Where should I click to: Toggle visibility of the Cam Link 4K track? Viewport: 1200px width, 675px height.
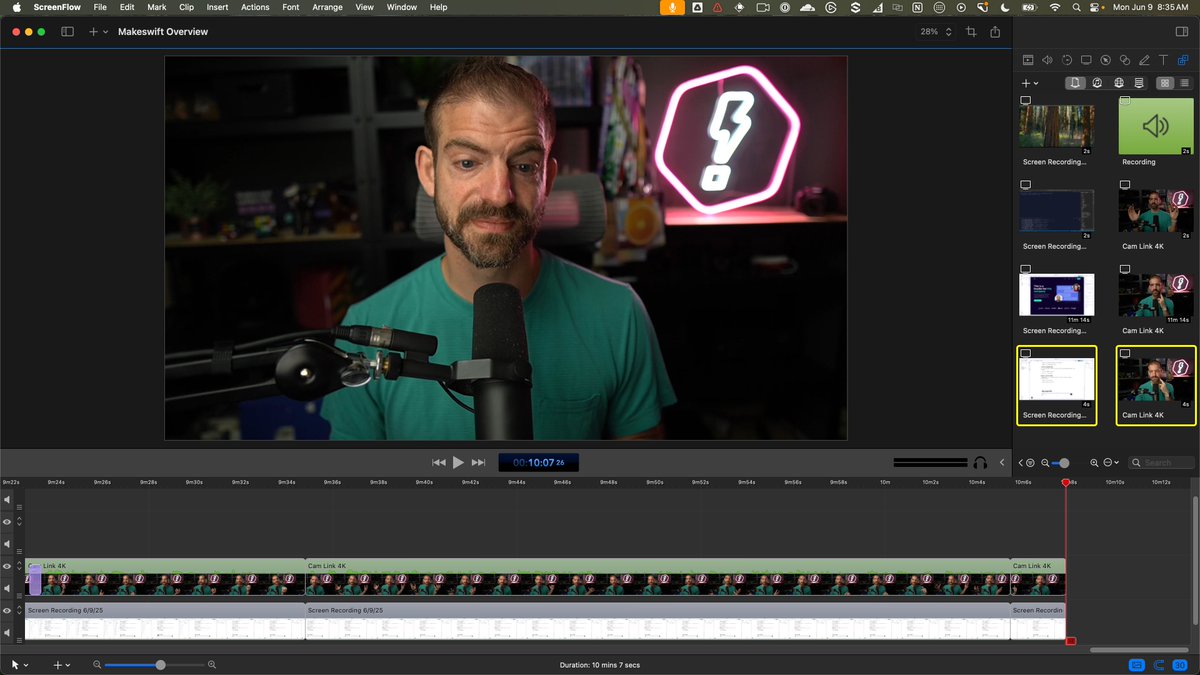(x=7, y=566)
